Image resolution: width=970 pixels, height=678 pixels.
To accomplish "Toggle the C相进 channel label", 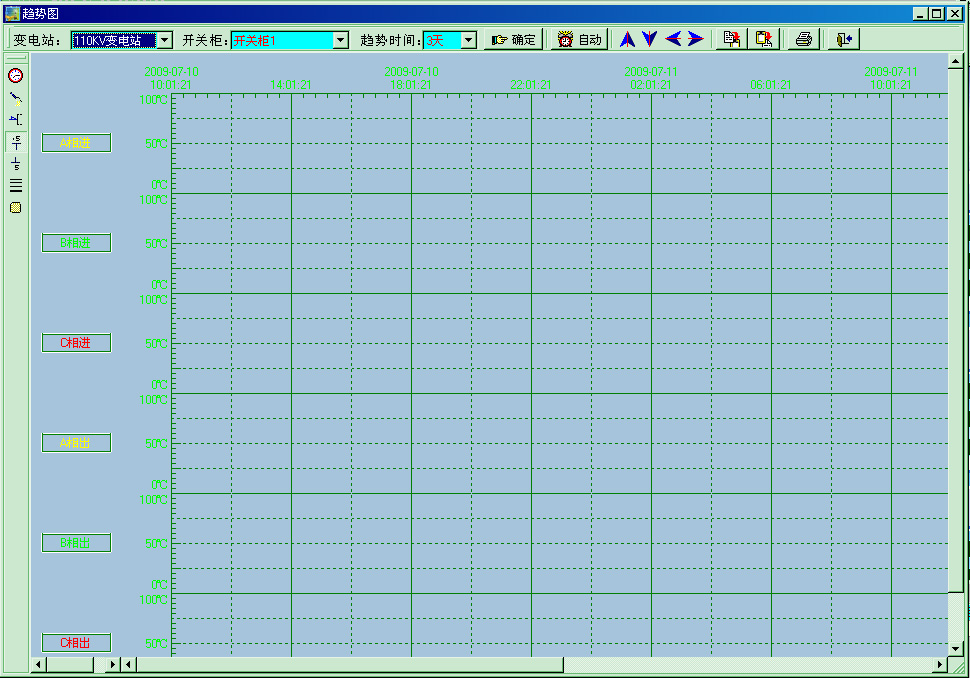I will pos(76,343).
